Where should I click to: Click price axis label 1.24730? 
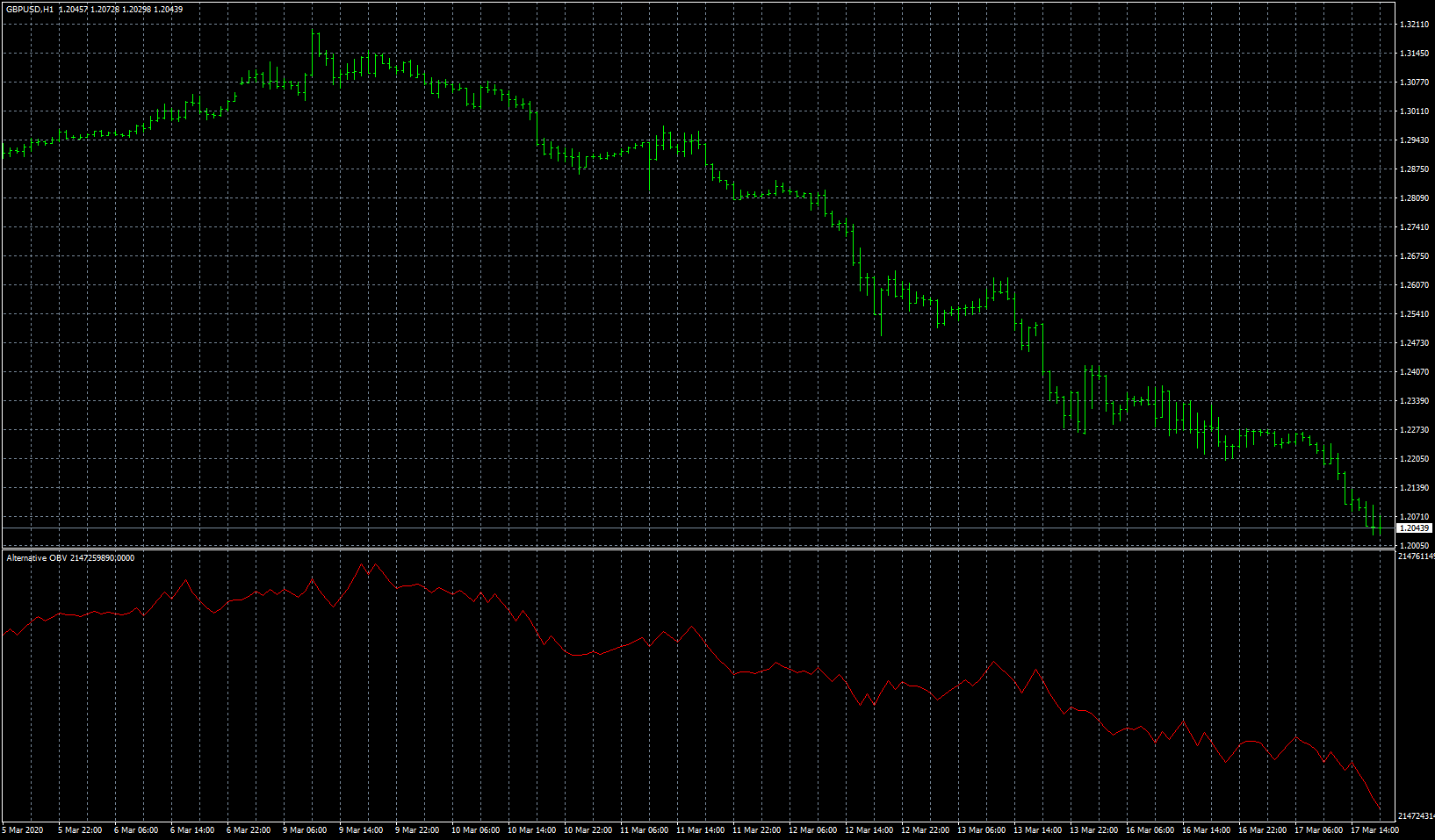(1413, 343)
